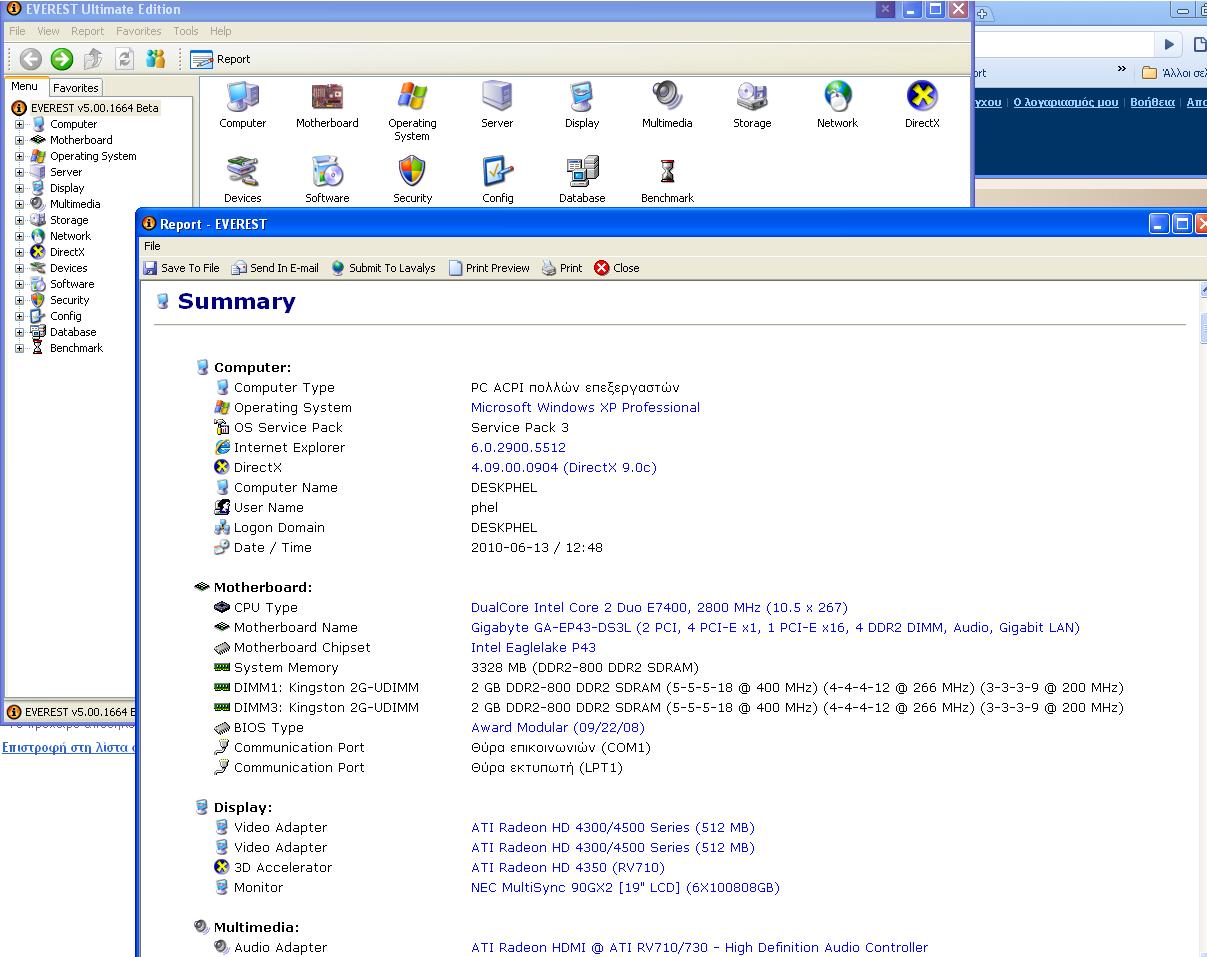This screenshot has height=957, width=1207.
Task: Open the Favorites menu in the menu bar
Action: (x=138, y=31)
